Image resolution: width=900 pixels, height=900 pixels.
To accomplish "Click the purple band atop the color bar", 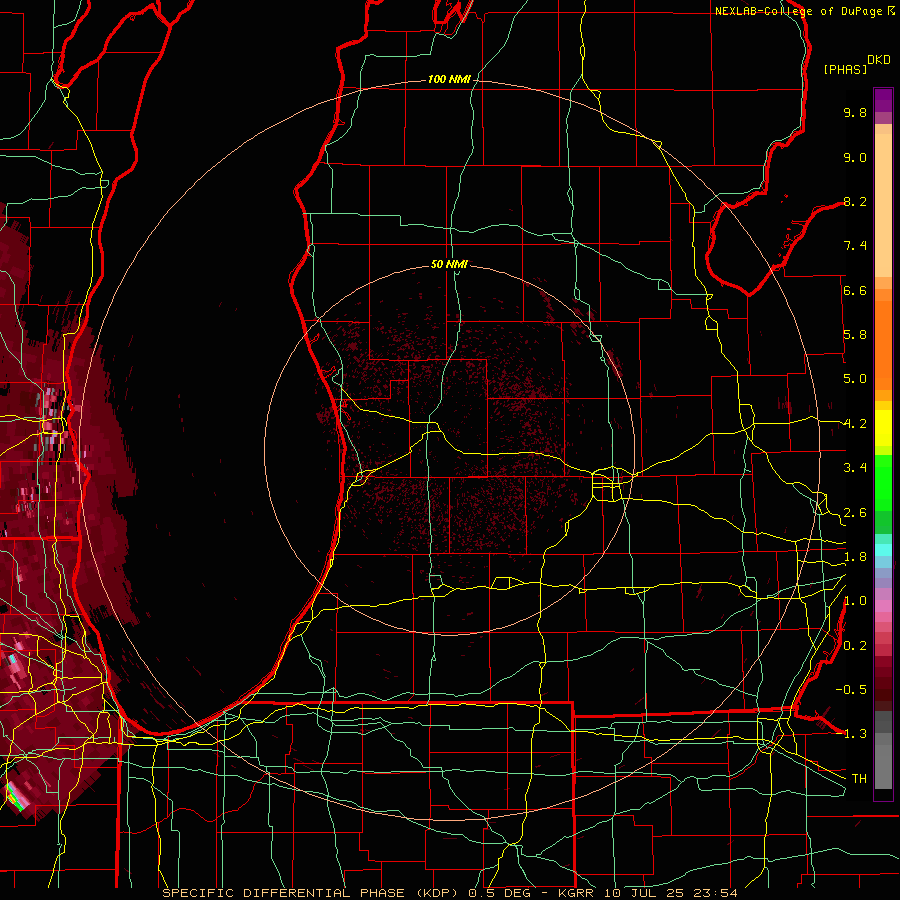I will point(883,100).
